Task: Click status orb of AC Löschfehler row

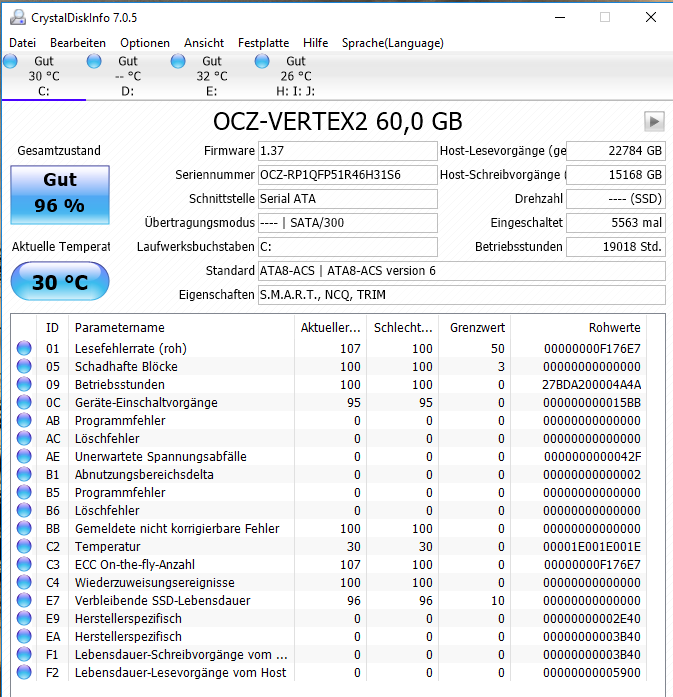Action: click(24, 438)
